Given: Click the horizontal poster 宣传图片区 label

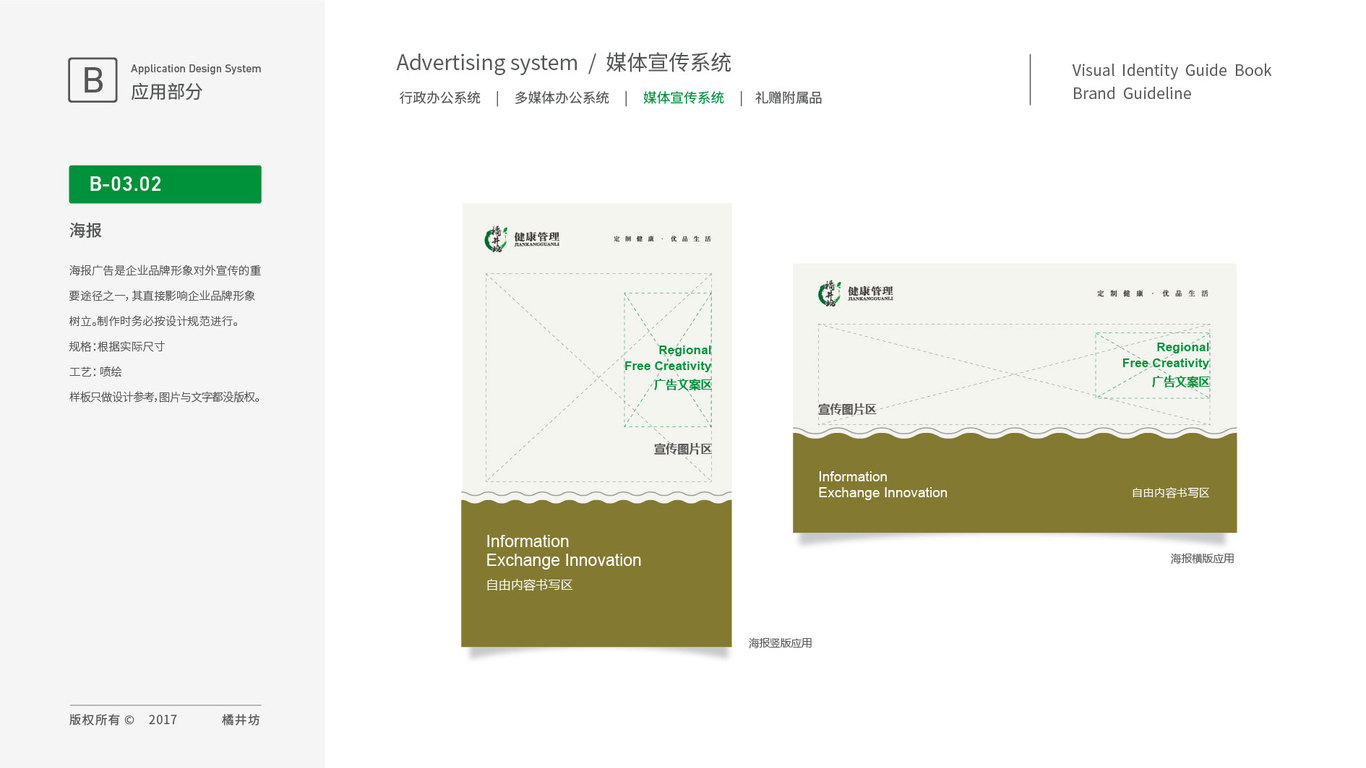Looking at the screenshot, I should [847, 409].
